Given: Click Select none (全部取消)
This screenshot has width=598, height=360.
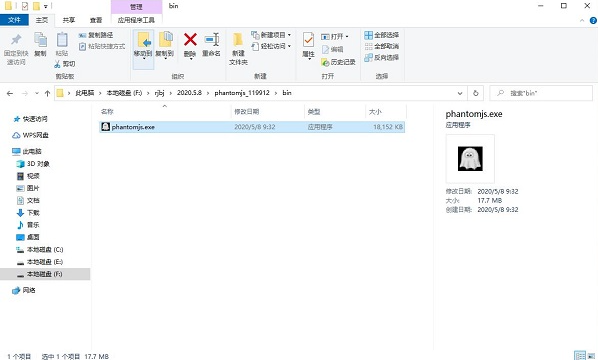Looking at the screenshot, I should pos(382,47).
